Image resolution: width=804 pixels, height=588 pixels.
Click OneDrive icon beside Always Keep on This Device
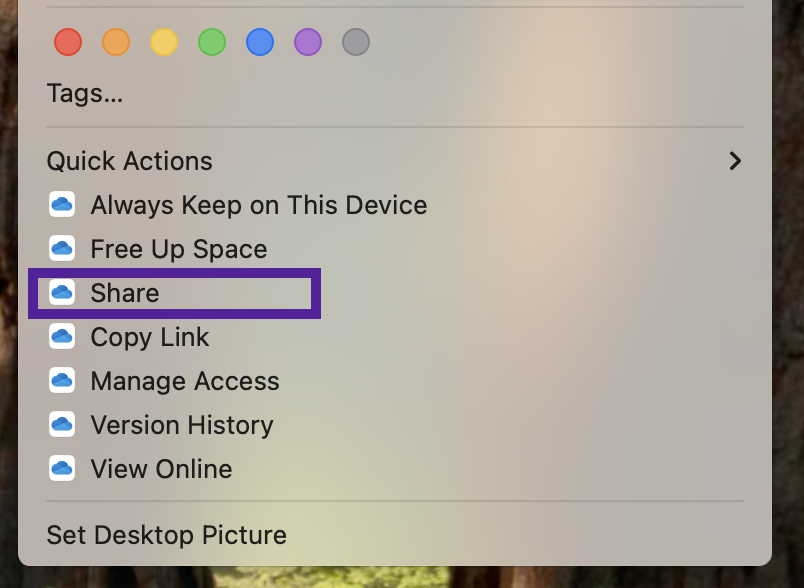point(62,205)
